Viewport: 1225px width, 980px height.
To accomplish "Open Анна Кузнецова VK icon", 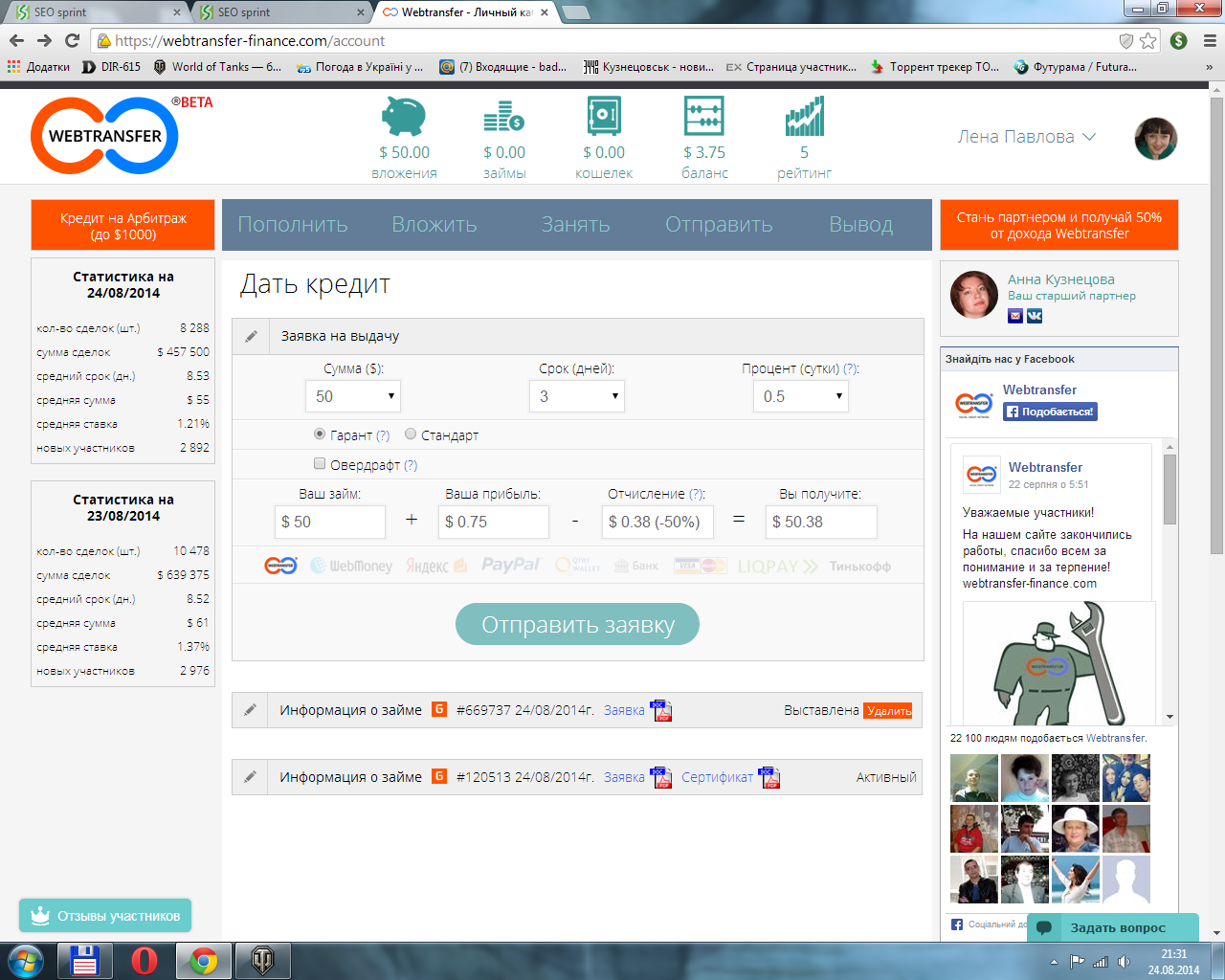I will (x=1035, y=315).
